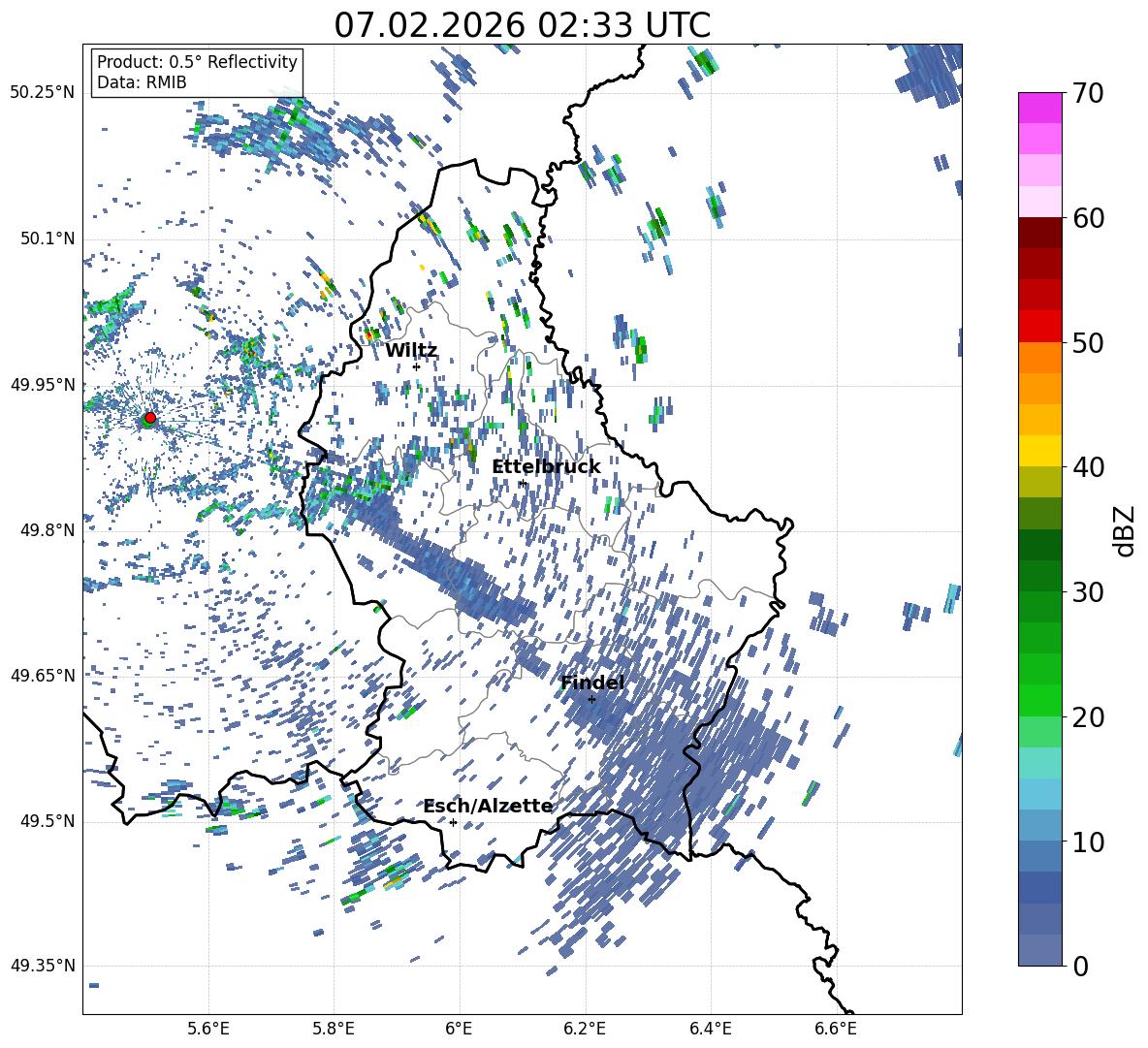The width and height of the screenshot is (1148, 1048).
Task: Click the 50.25°N latitude tick label
Action: tap(42, 93)
